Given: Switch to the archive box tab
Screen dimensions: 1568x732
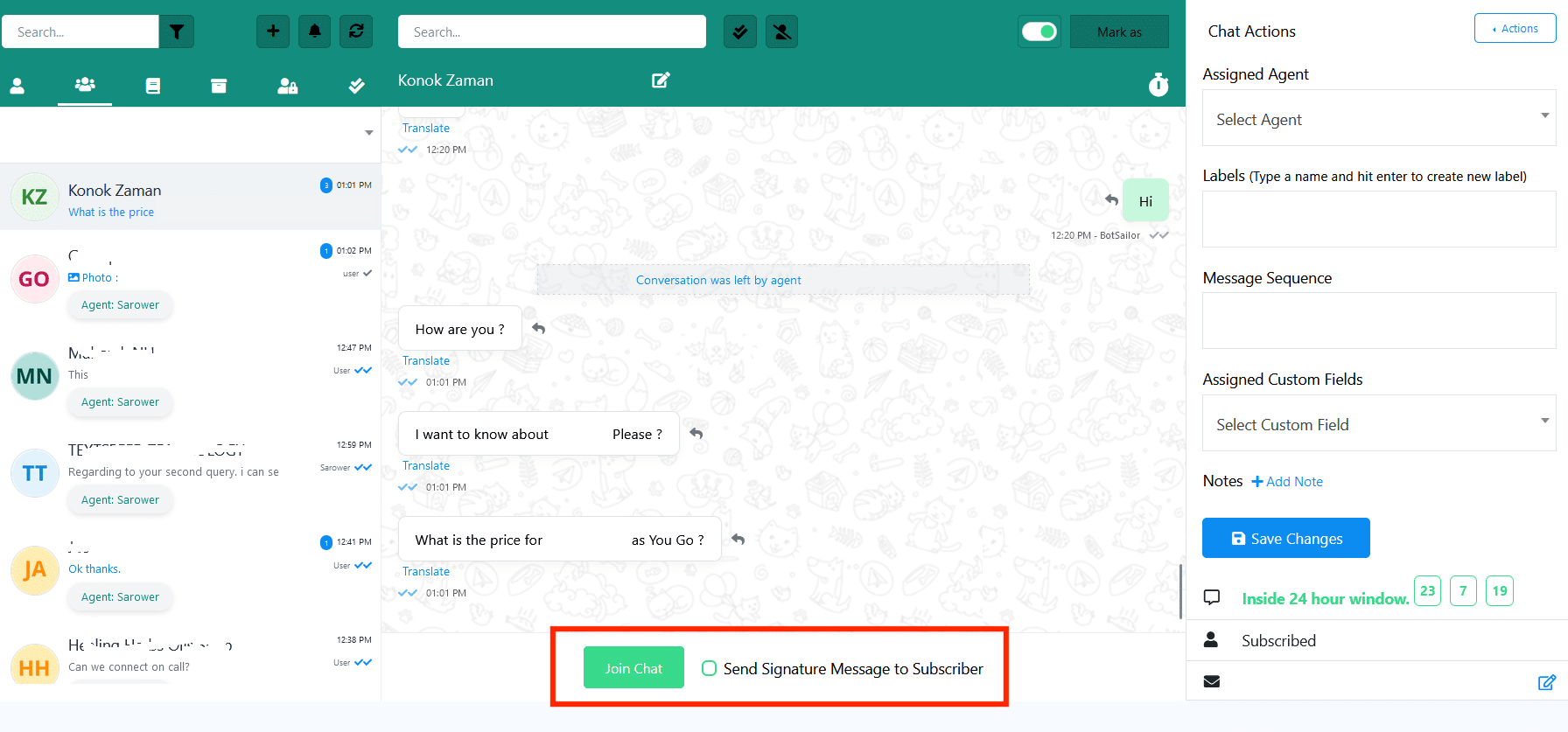Looking at the screenshot, I should pyautogui.click(x=219, y=86).
